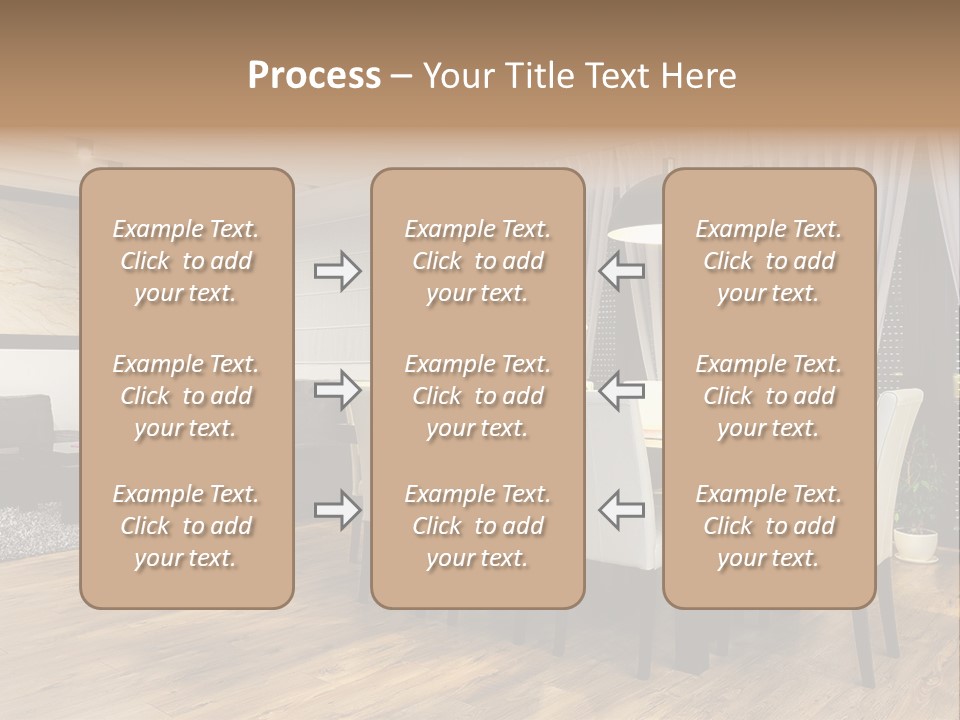Click top Example Text in right box
Screen dimensions: 960x720
coord(768,261)
